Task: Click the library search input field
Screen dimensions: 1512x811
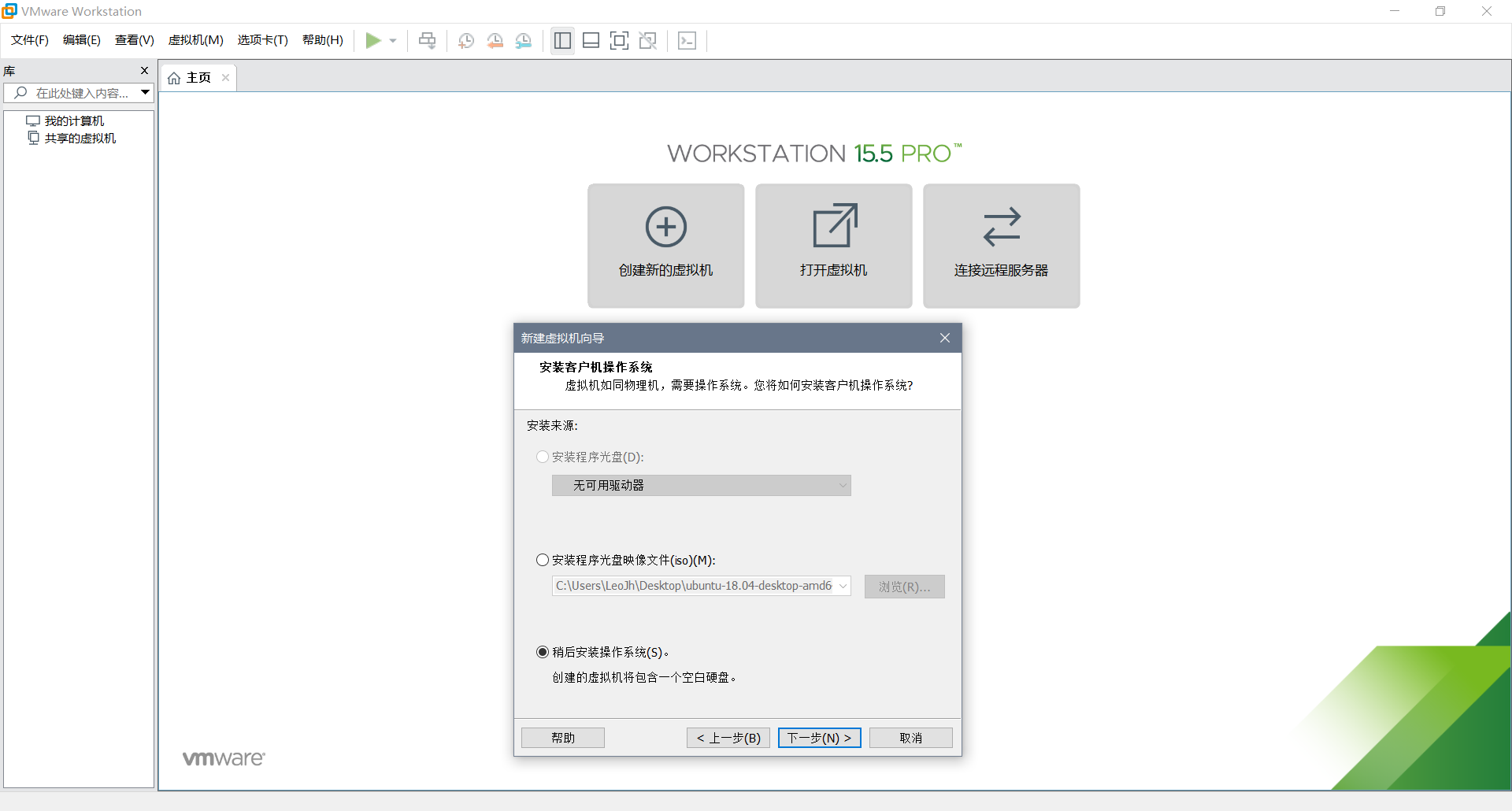Action: 82,93
